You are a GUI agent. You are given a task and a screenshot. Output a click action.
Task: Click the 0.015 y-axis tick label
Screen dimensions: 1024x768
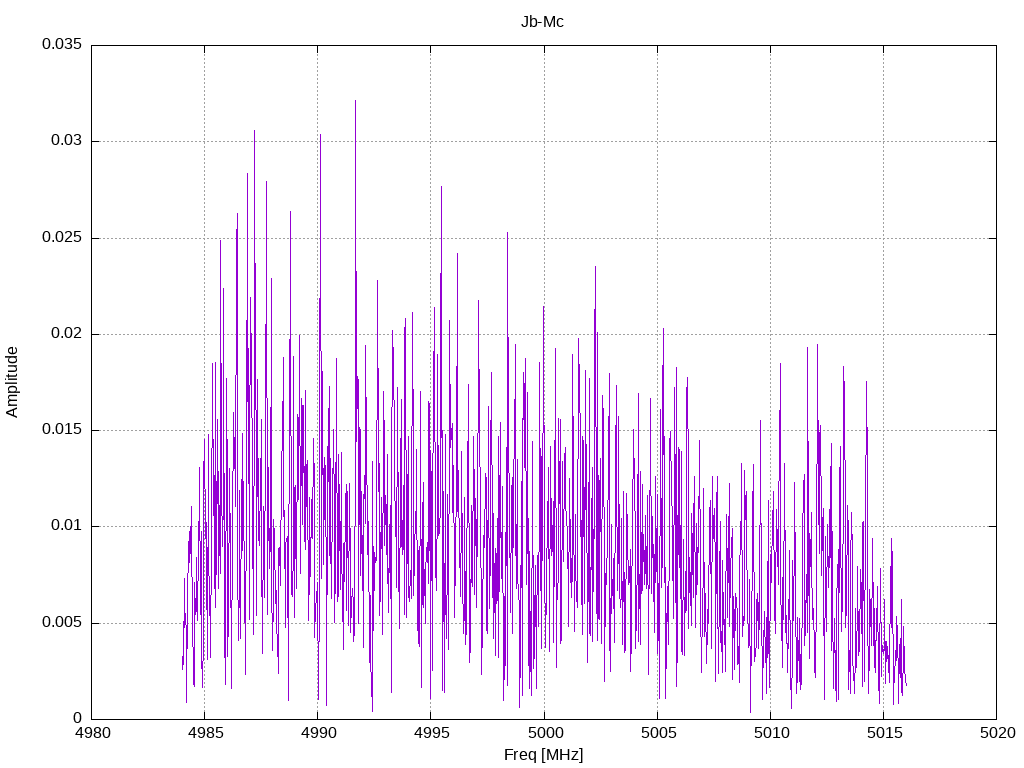(62, 429)
